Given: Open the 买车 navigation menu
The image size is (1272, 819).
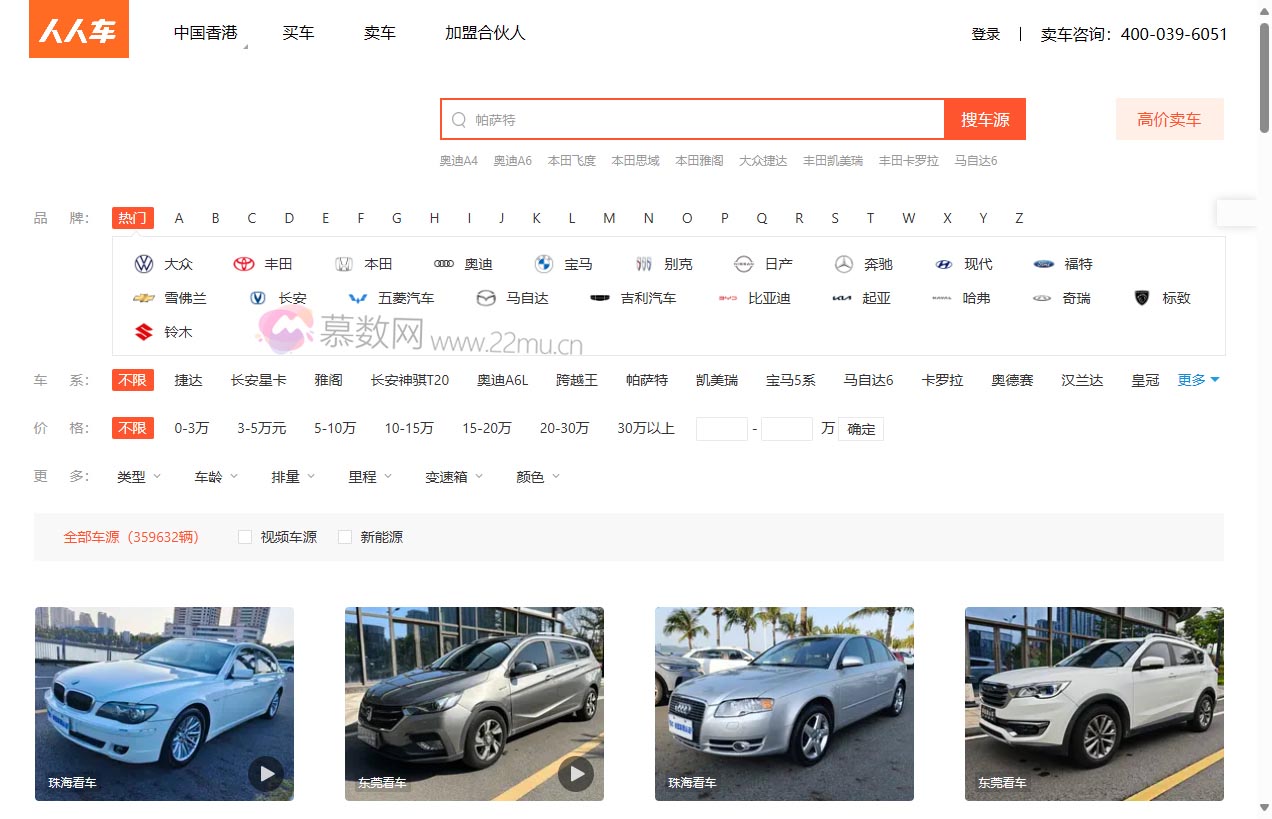Looking at the screenshot, I should coord(299,32).
